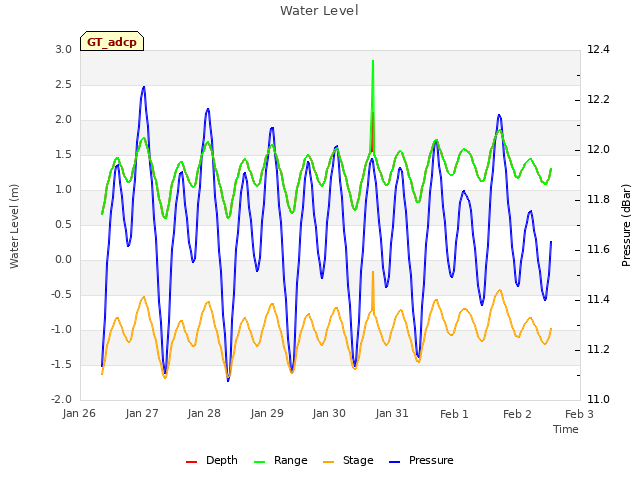
Task: Toggle the Range series legend entry
Action: (280, 460)
